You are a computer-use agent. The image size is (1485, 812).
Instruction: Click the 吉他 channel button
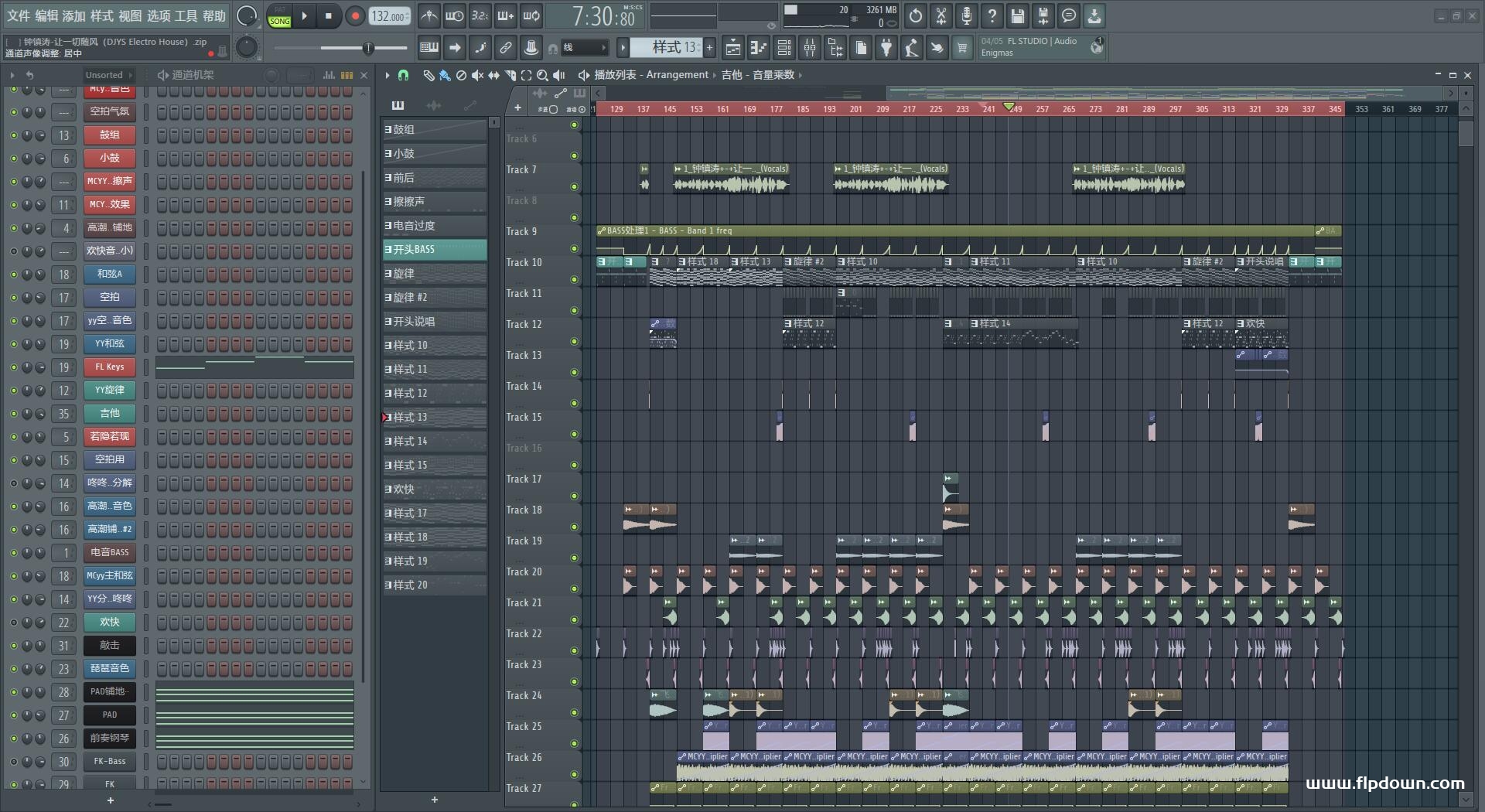(x=110, y=413)
